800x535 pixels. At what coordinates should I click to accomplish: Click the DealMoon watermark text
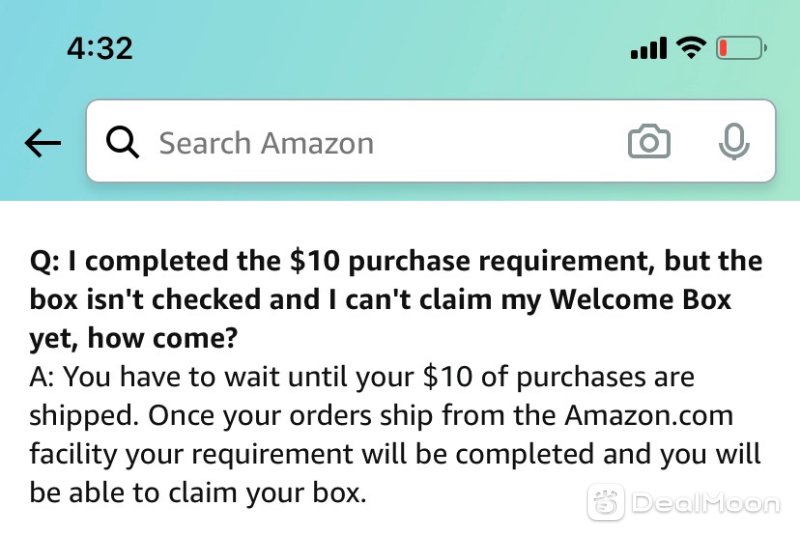click(706, 503)
